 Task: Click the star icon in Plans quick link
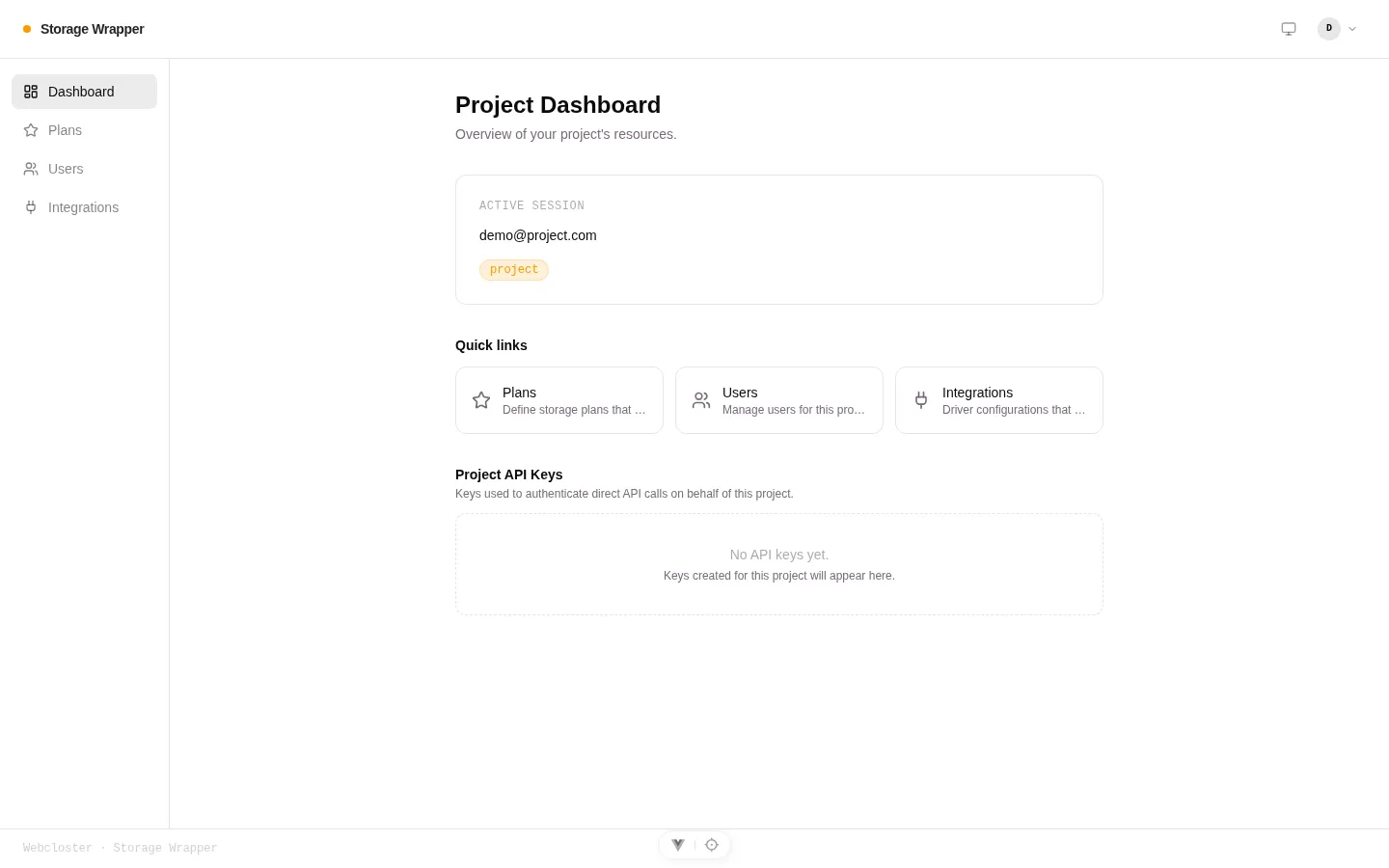(x=481, y=400)
